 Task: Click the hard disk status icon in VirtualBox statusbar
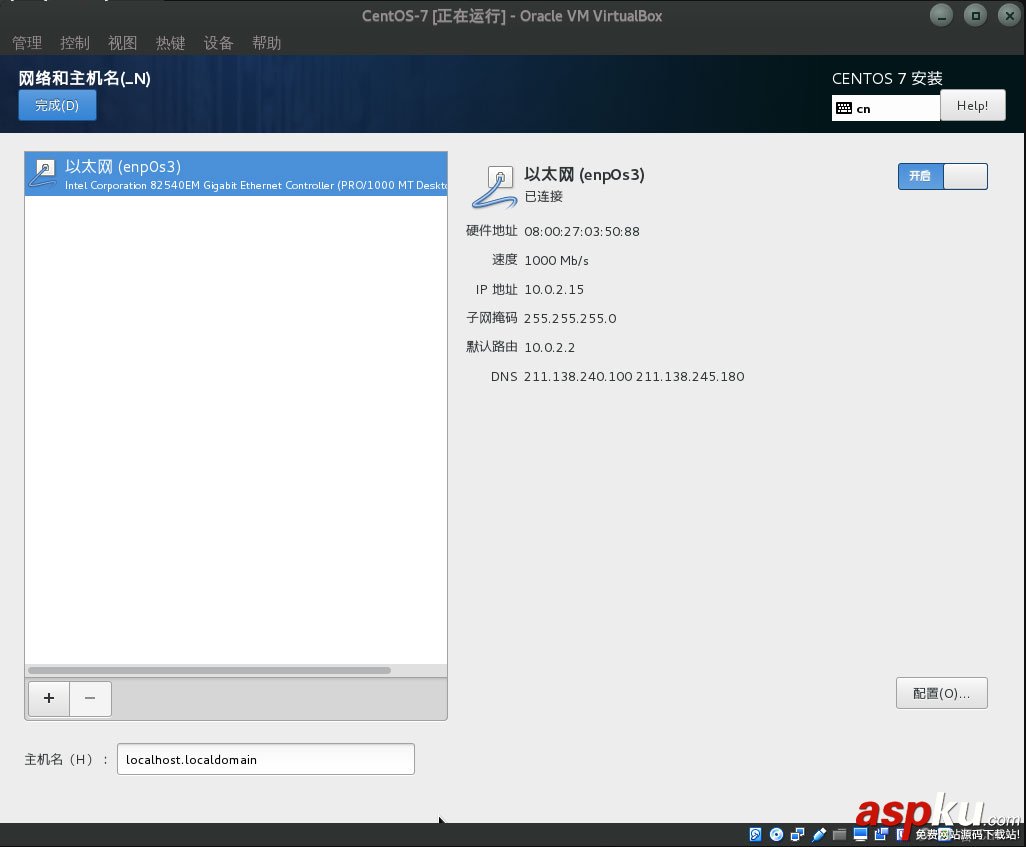point(755,834)
